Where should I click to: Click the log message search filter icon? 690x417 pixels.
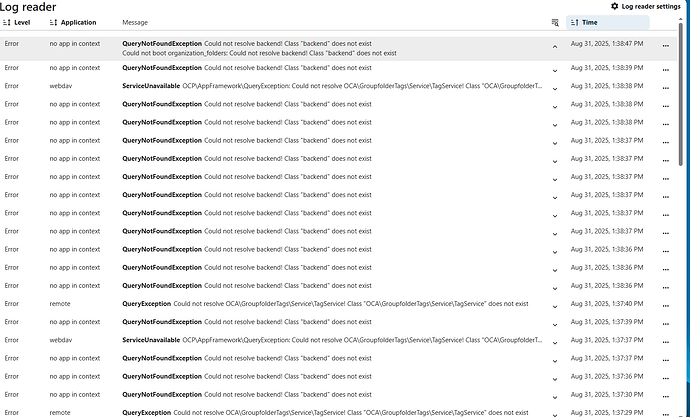tap(555, 22)
